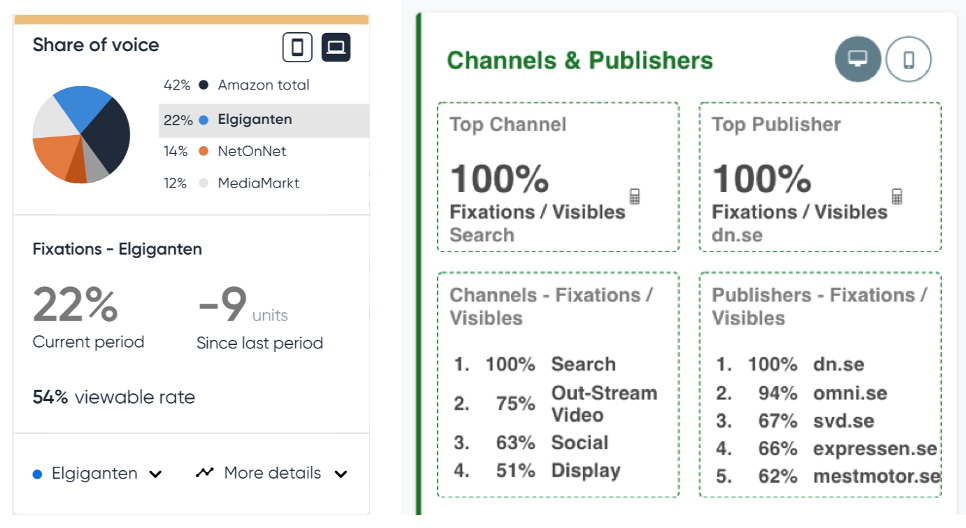Switch Share of voice to desktop view
This screenshot has width=966, height=528.
pos(336,47)
